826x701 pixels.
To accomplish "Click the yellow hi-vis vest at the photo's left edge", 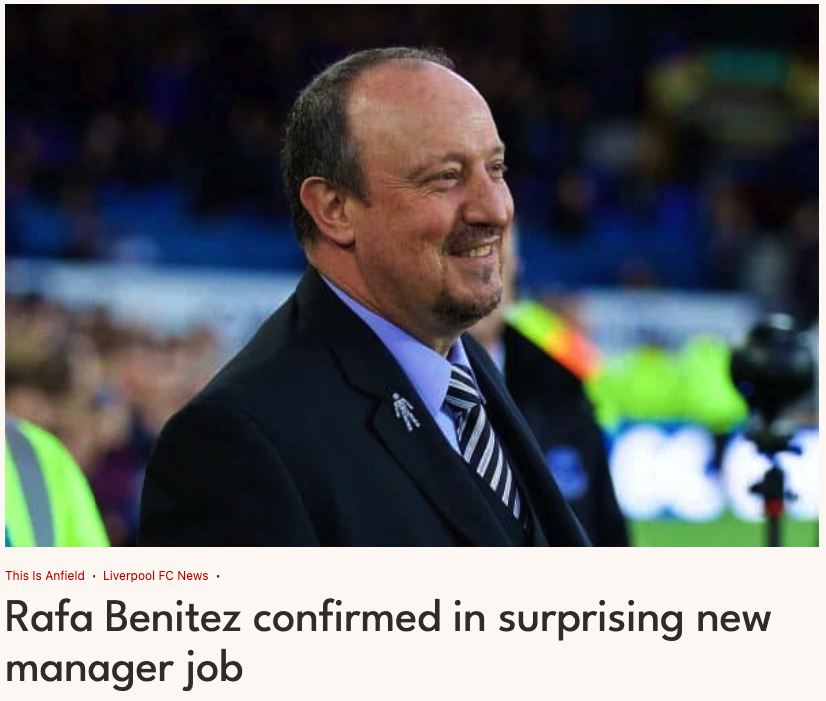I will (x=50, y=490).
